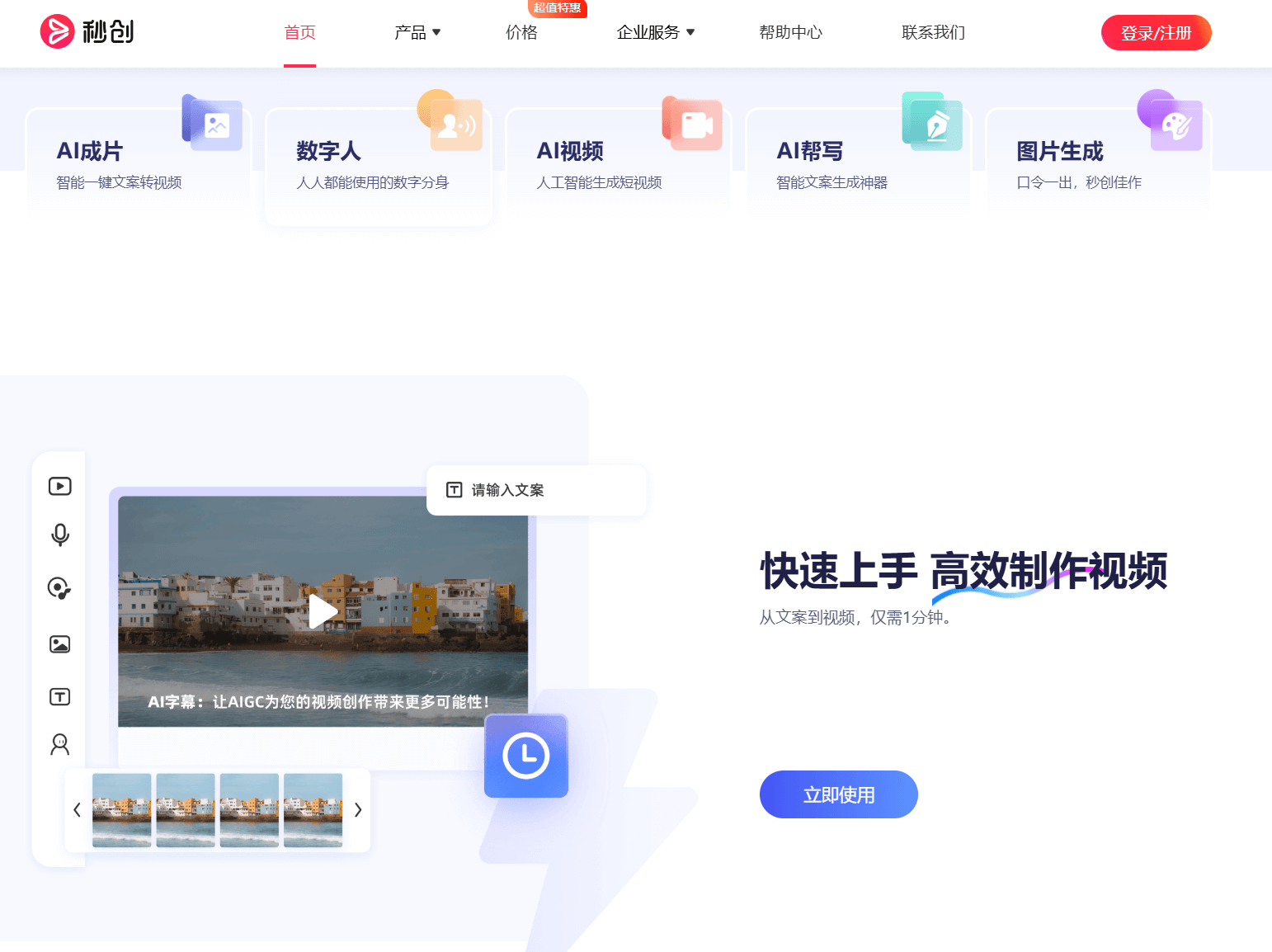Select the video tool icon in the sidebar
The height and width of the screenshot is (952, 1272).
[59, 486]
